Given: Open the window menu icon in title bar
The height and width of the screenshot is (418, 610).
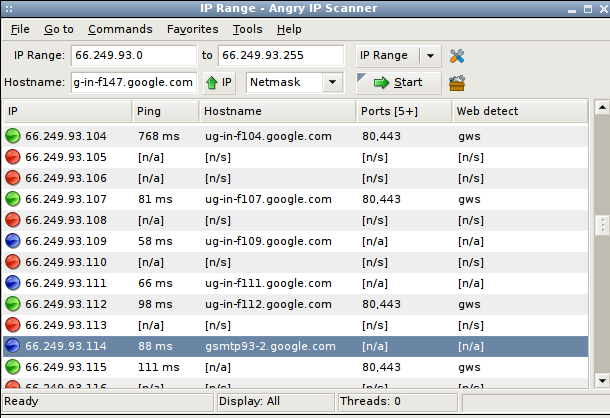Looking at the screenshot, I should pyautogui.click(x=9, y=9).
